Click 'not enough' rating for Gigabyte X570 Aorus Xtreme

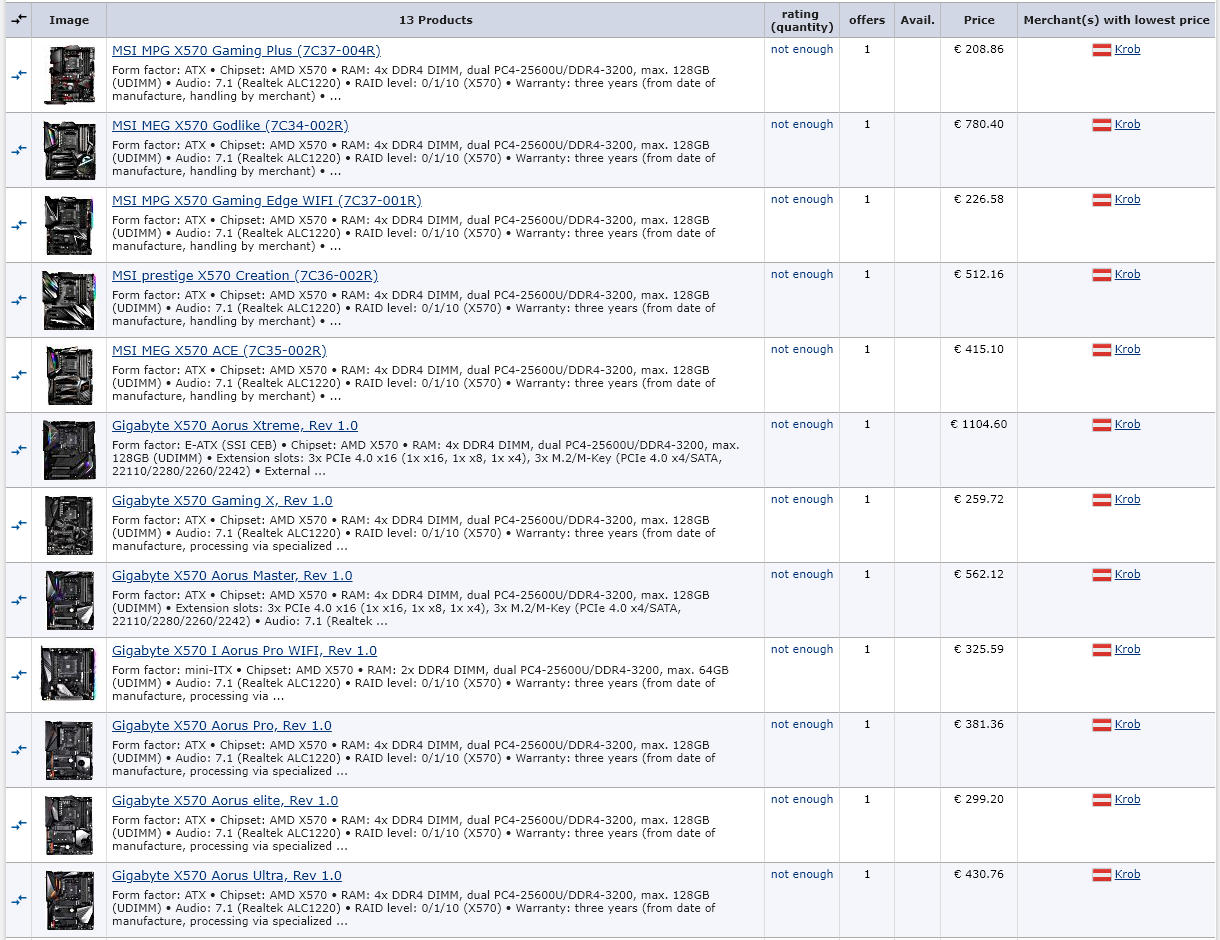tap(802, 425)
